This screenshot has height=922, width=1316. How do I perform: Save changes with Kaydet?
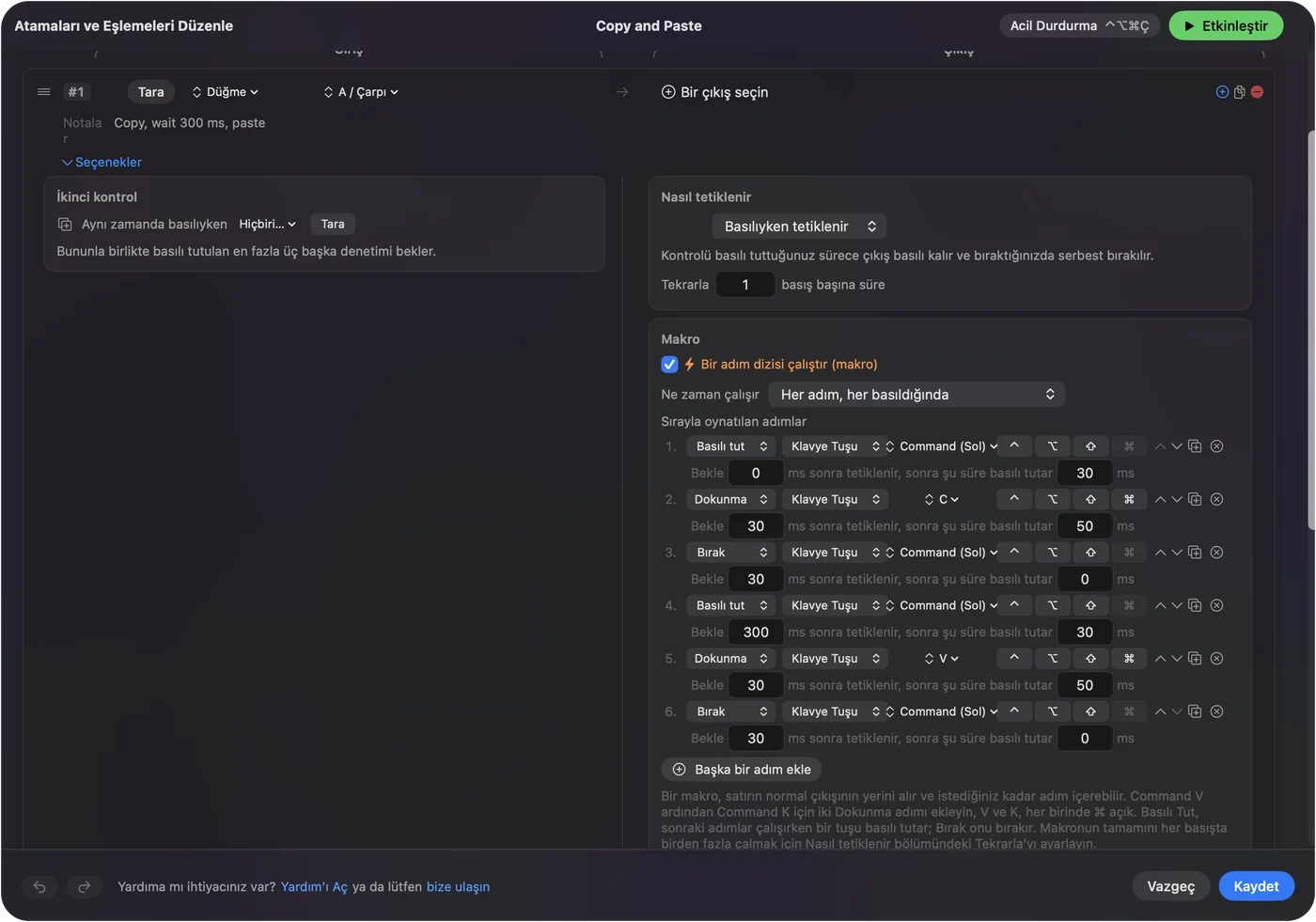tap(1256, 886)
